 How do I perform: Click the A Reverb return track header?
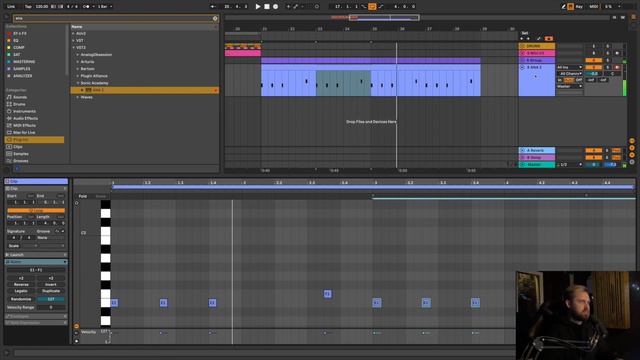pyautogui.click(x=536, y=150)
